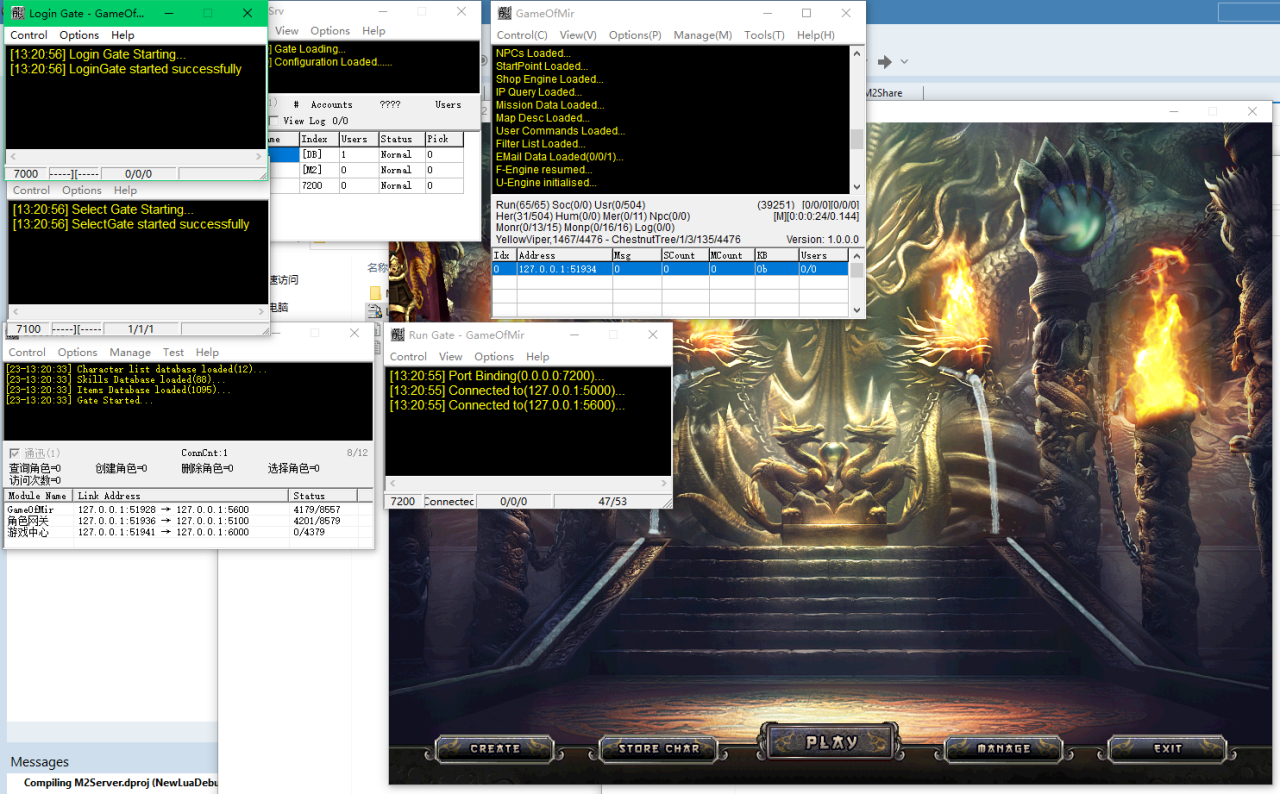Click the Run Gate horizontal scrollbar right arrow
This screenshot has height=794, width=1280.
click(x=664, y=483)
